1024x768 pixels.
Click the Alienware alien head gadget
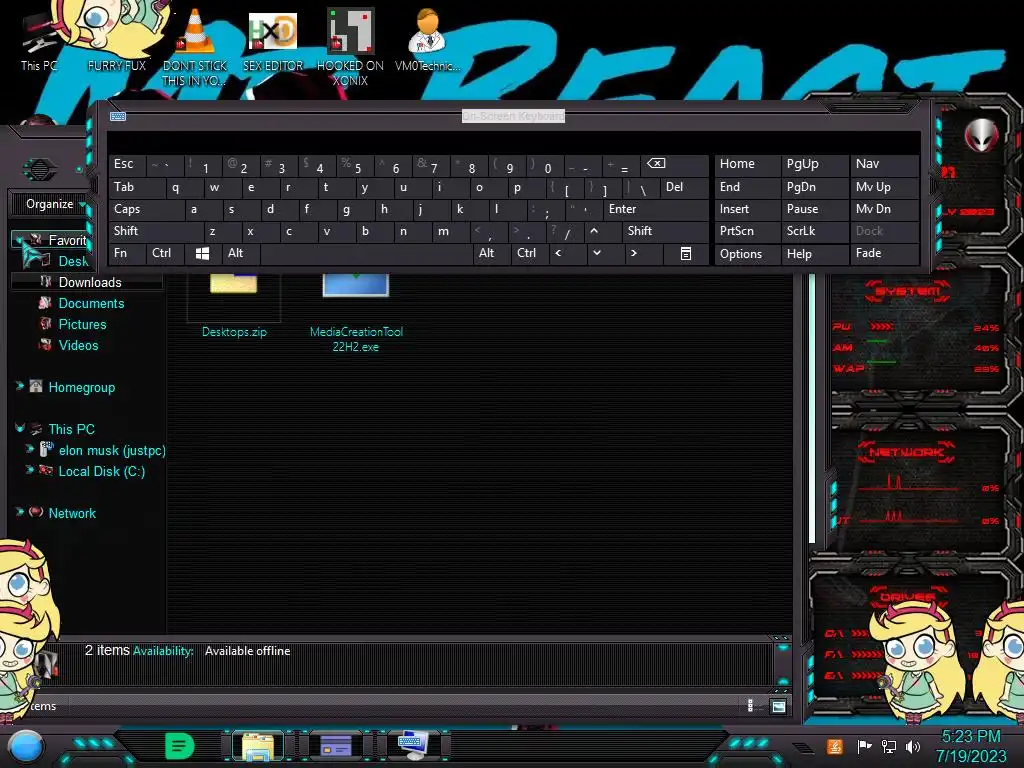(982, 136)
